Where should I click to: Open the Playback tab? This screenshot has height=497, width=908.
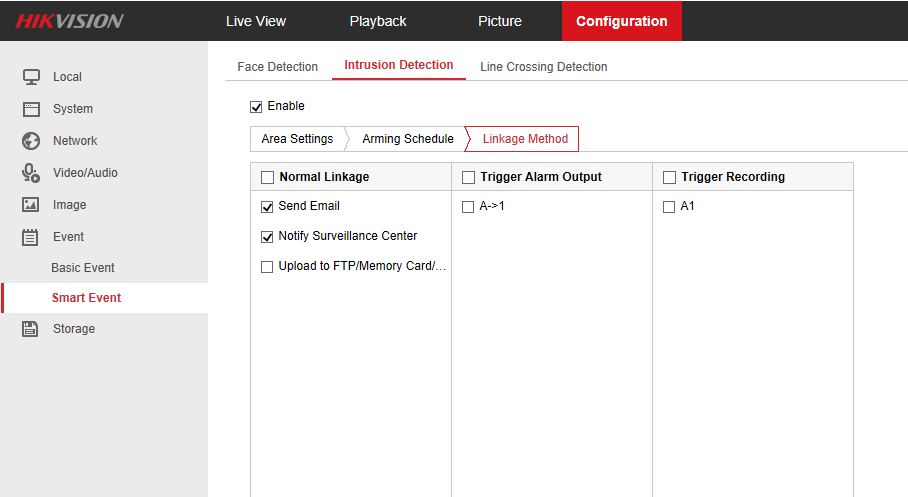pyautogui.click(x=378, y=21)
